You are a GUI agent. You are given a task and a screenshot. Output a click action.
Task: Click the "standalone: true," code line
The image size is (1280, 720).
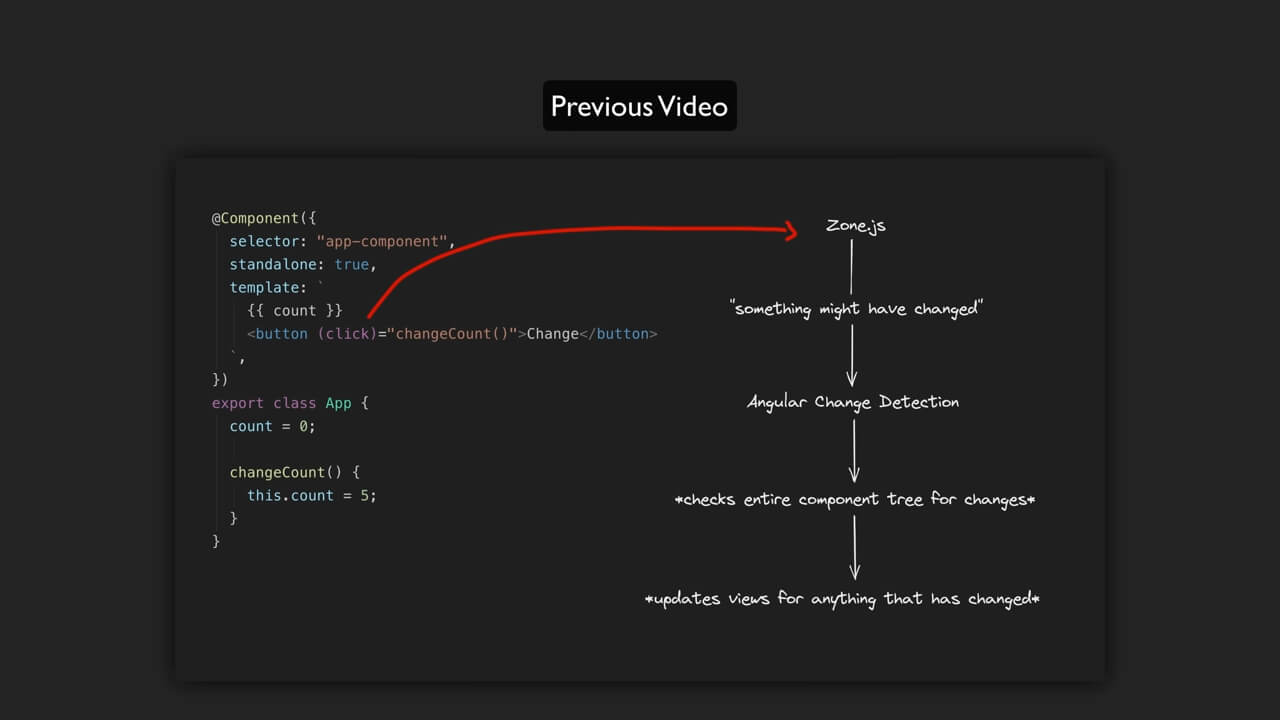coord(303,264)
